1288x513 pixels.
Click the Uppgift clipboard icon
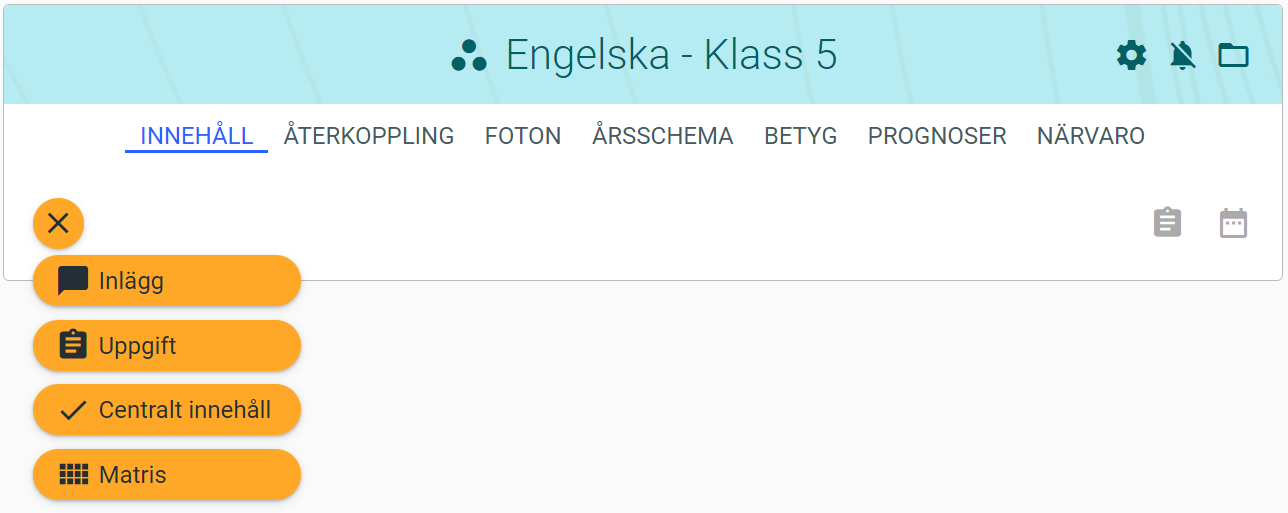coord(73,346)
